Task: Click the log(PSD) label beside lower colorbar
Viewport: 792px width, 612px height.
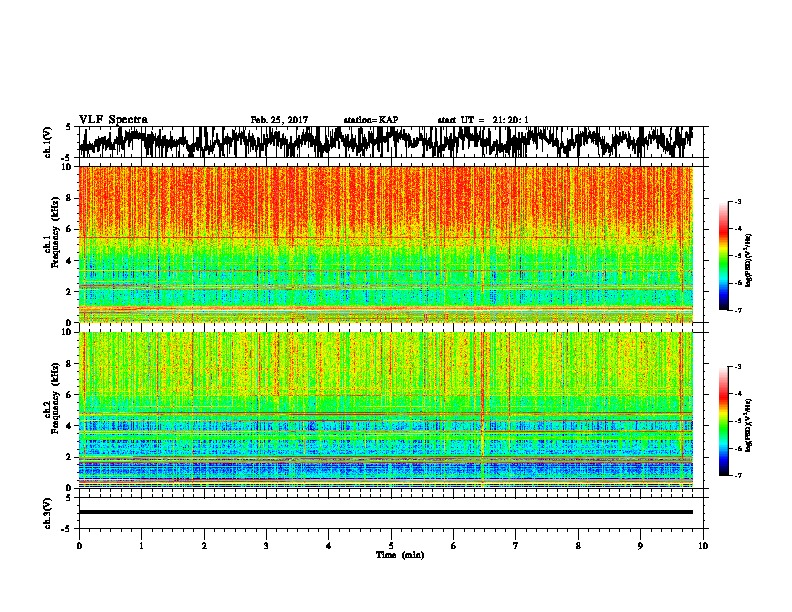Action: 749,425
